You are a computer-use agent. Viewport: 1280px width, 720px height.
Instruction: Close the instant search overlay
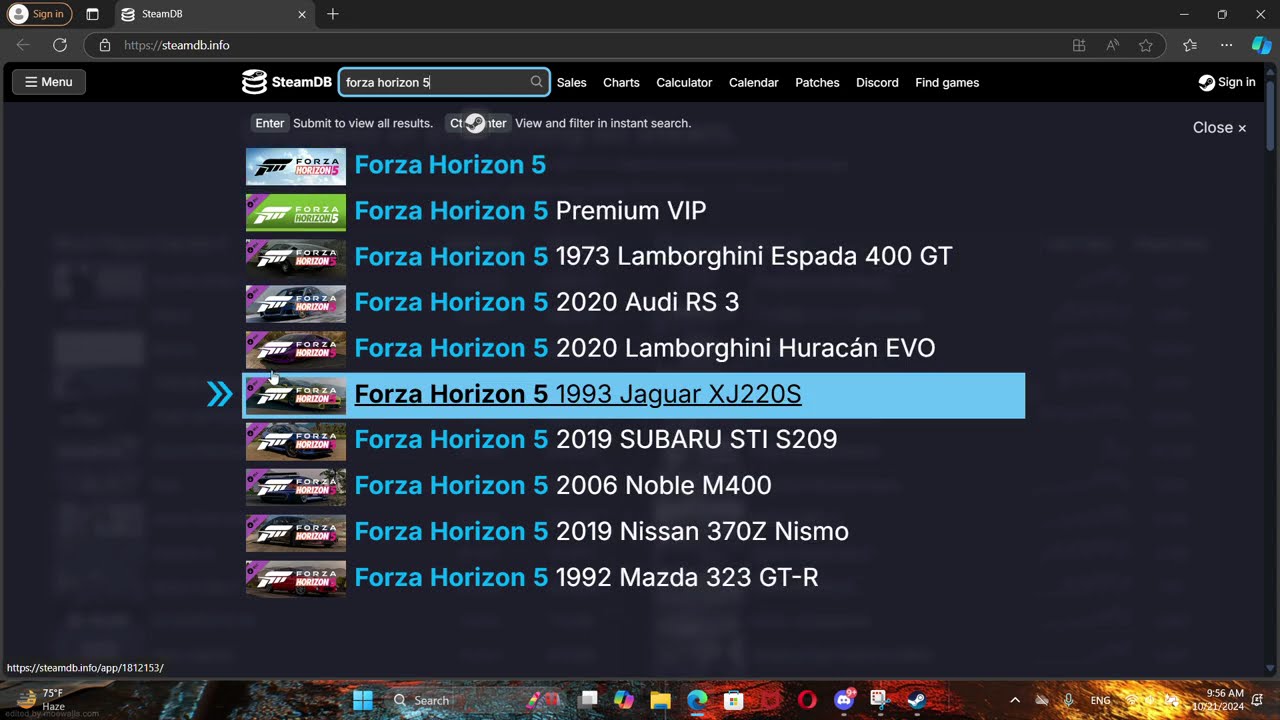[x=1219, y=127]
